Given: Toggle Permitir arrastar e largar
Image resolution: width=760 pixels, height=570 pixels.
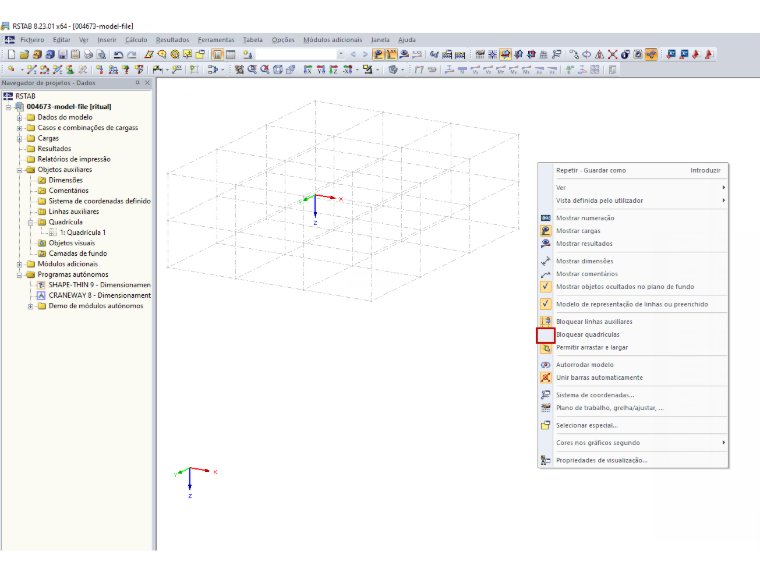Looking at the screenshot, I should [547, 348].
